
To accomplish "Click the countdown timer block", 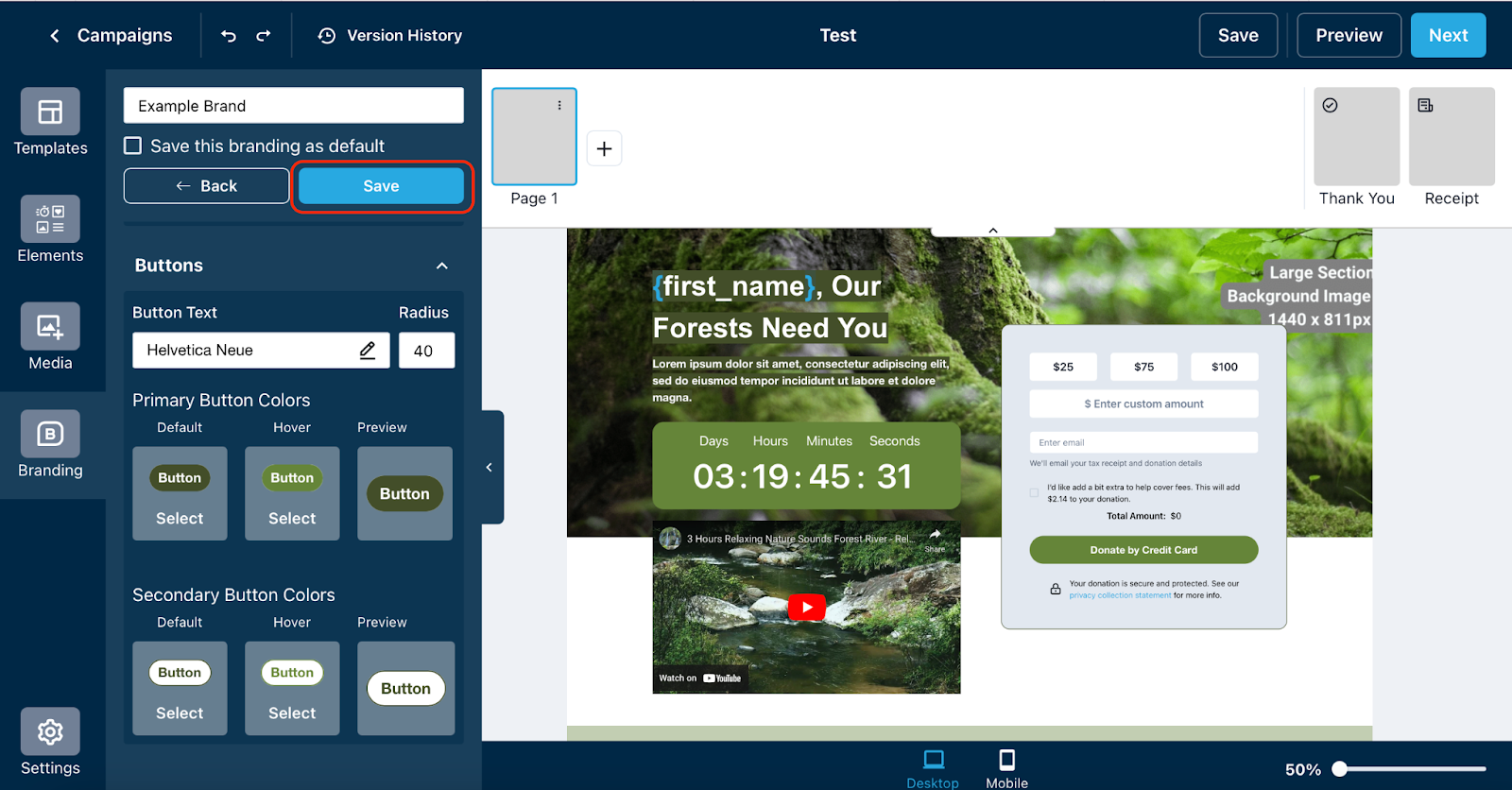I will (x=806, y=466).
